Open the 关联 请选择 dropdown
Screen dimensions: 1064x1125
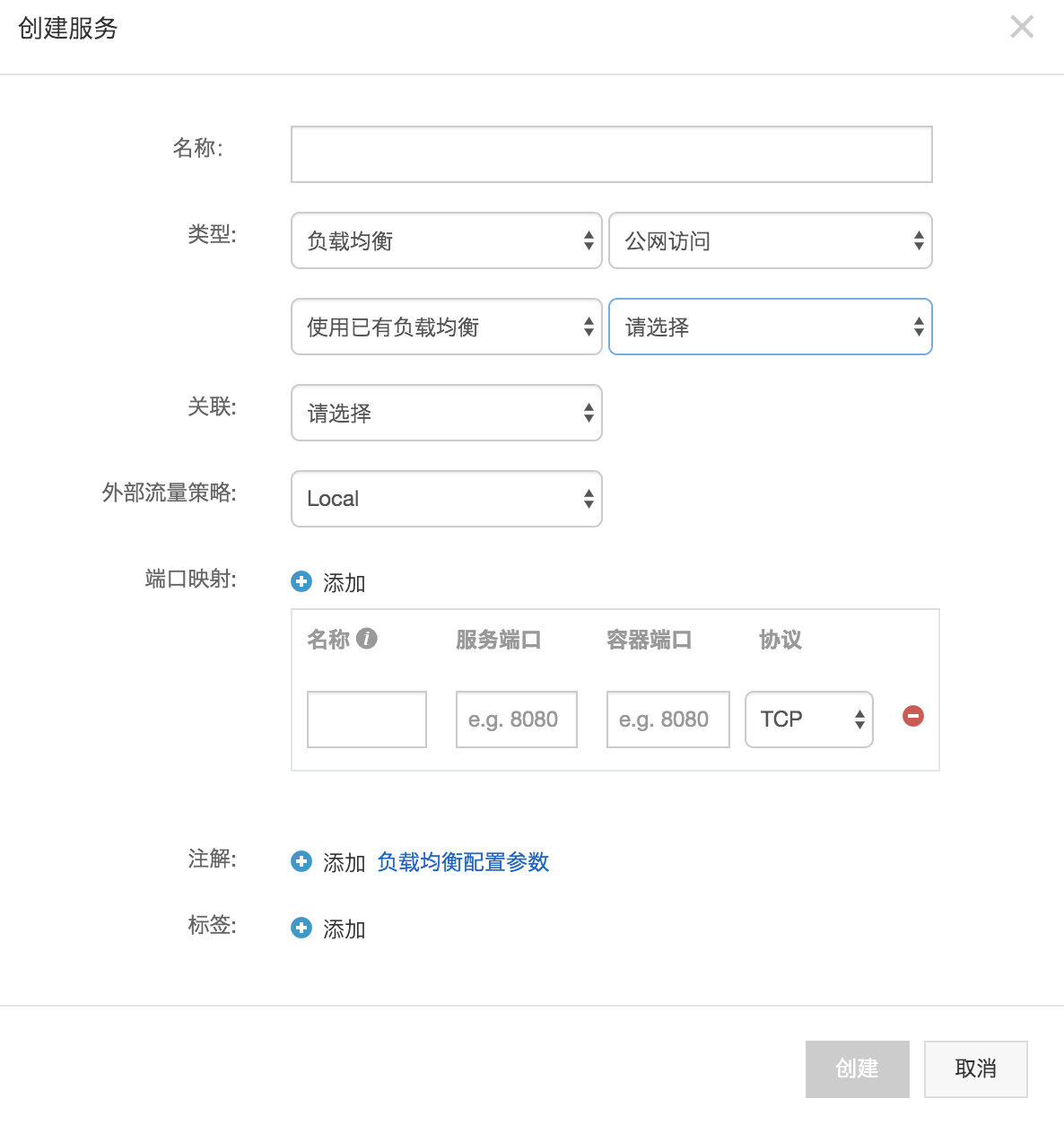coord(446,413)
